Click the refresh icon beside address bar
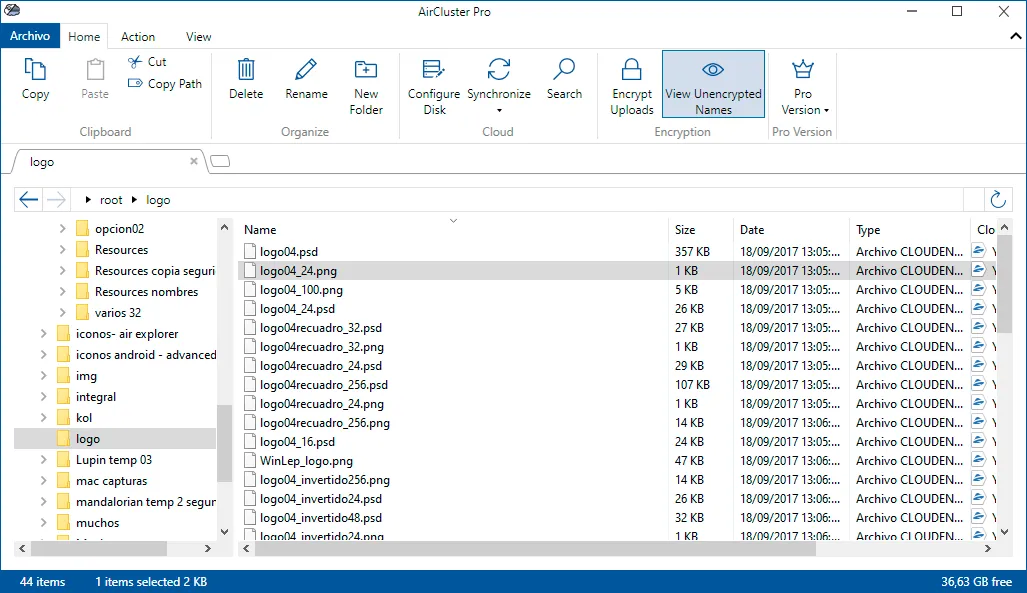Viewport: 1027px width, 593px height. pyautogui.click(x=998, y=199)
